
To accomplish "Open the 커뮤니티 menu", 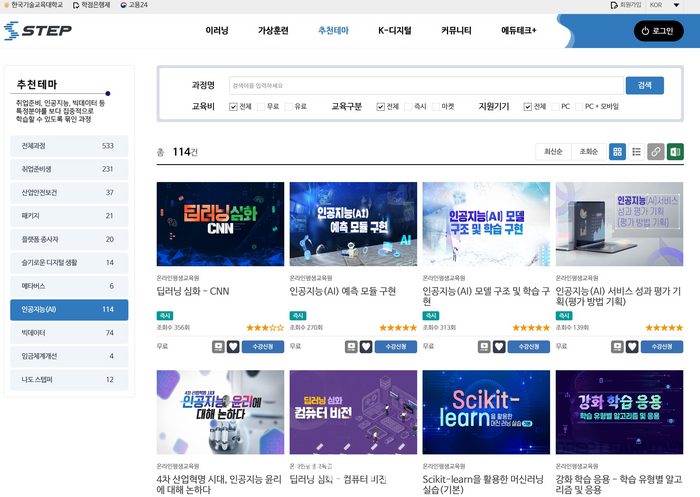I will (x=456, y=31).
